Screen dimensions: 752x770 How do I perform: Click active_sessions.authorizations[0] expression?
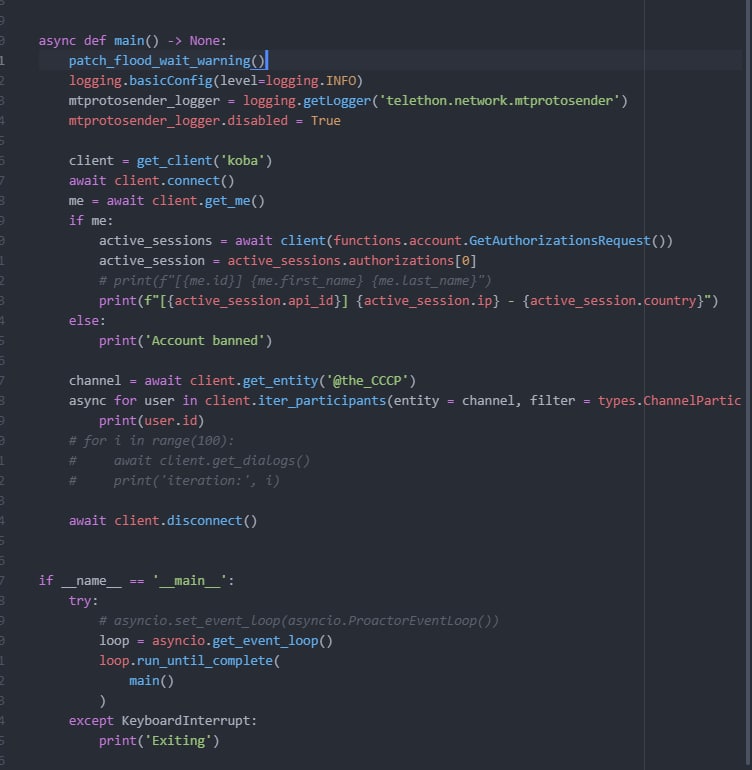tap(352, 261)
